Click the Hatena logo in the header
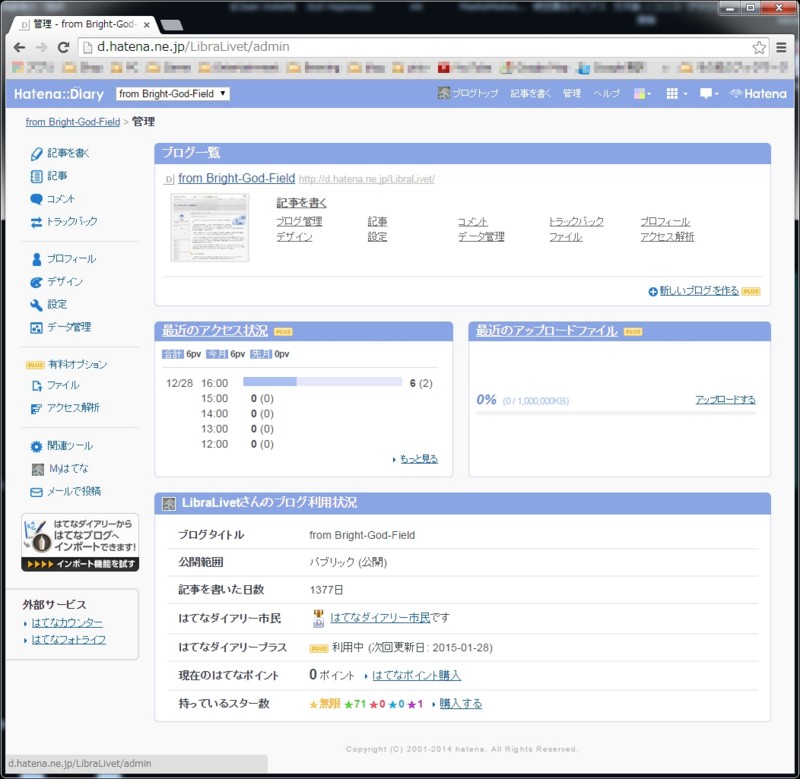 click(x=758, y=94)
